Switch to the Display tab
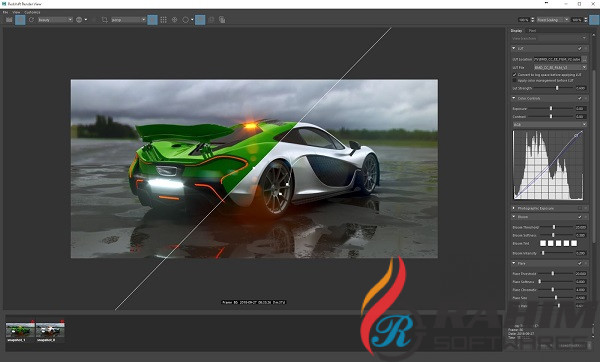Viewport: 600px width, 362px height. tap(516, 31)
